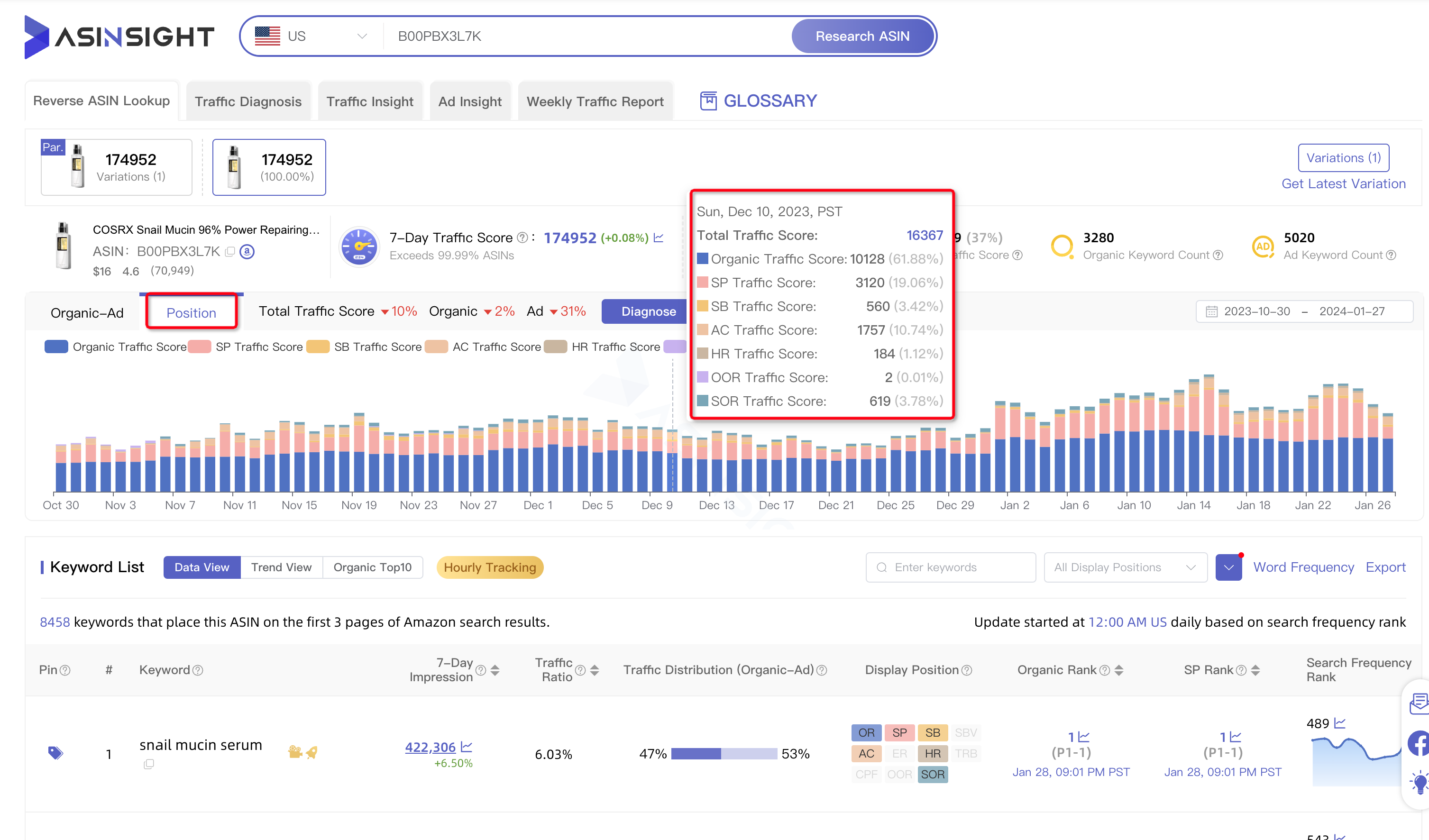Select Data View for keyword list
Screen dimensions: 1429x840
tap(202, 567)
